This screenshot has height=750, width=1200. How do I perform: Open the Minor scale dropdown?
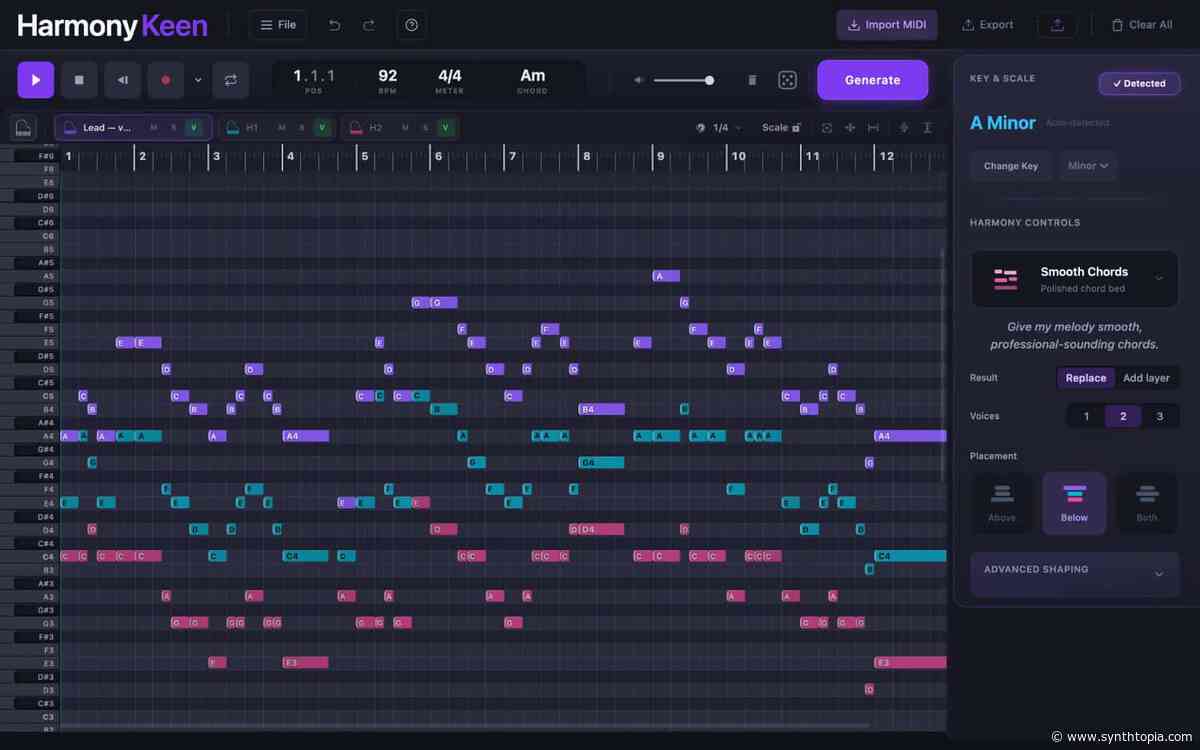[x=1088, y=166]
